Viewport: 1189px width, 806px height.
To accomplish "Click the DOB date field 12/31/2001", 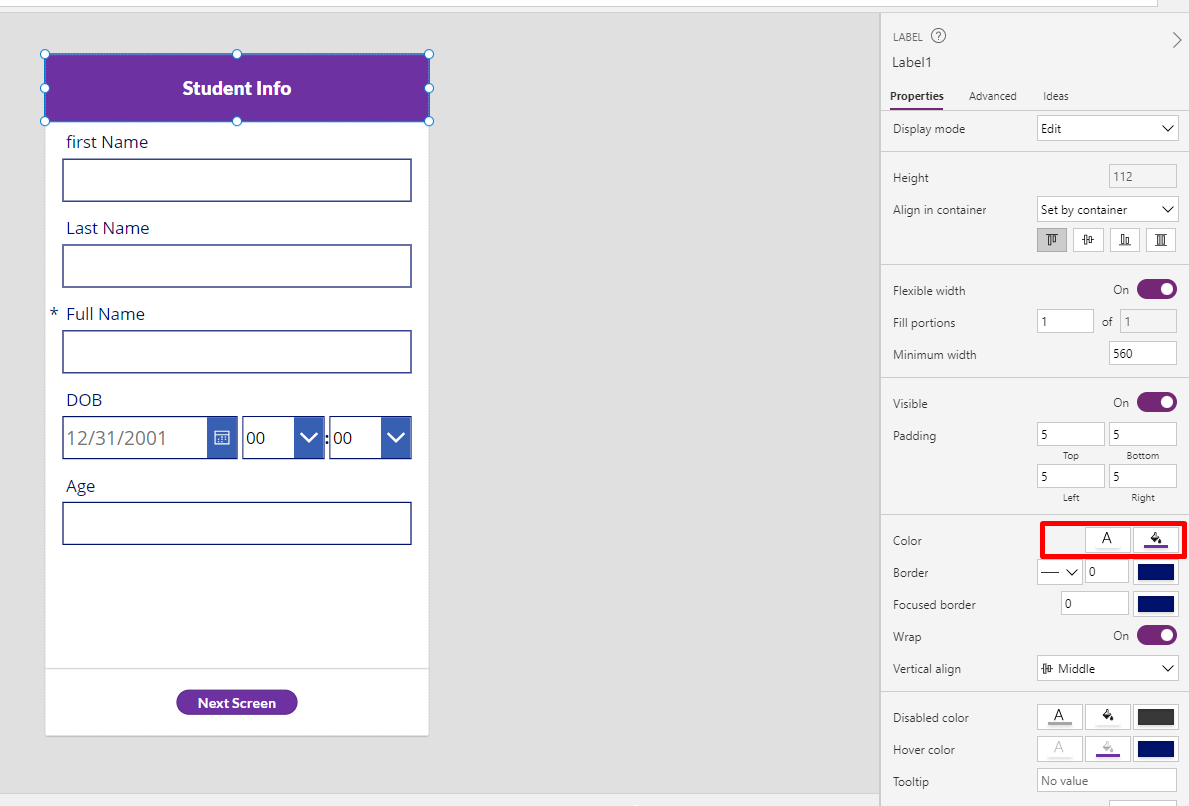I will tap(135, 437).
